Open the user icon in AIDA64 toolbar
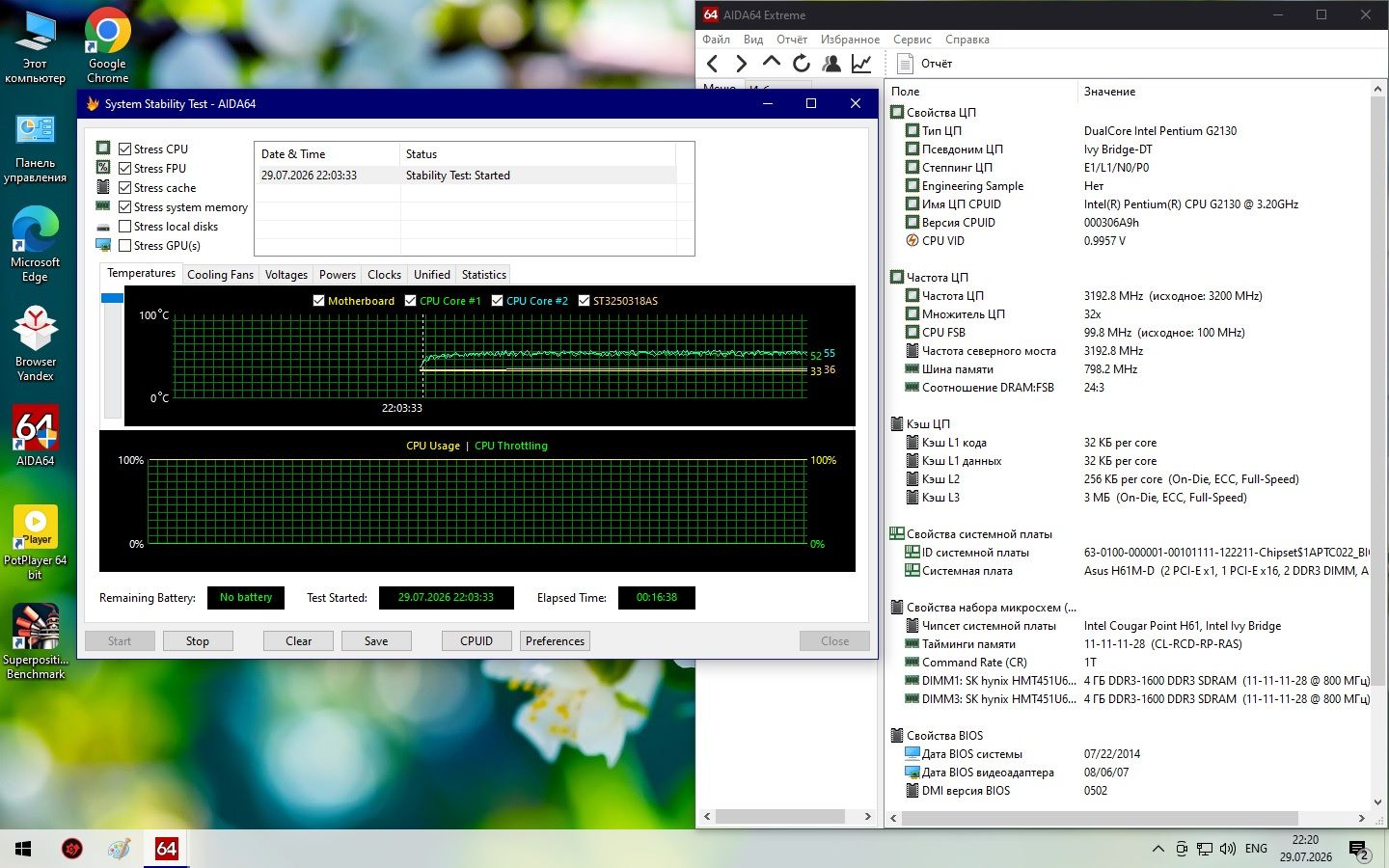This screenshot has height=868, width=1389. 831,64
